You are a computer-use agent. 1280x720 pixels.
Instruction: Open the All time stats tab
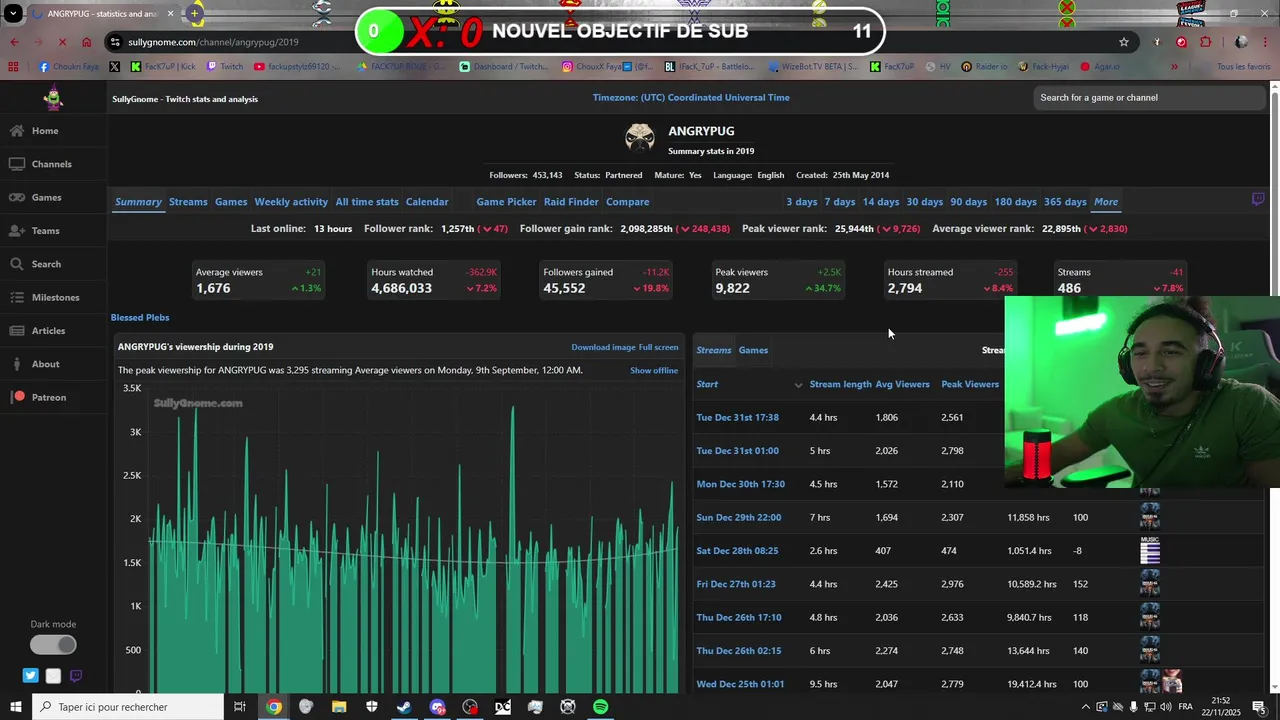point(367,202)
